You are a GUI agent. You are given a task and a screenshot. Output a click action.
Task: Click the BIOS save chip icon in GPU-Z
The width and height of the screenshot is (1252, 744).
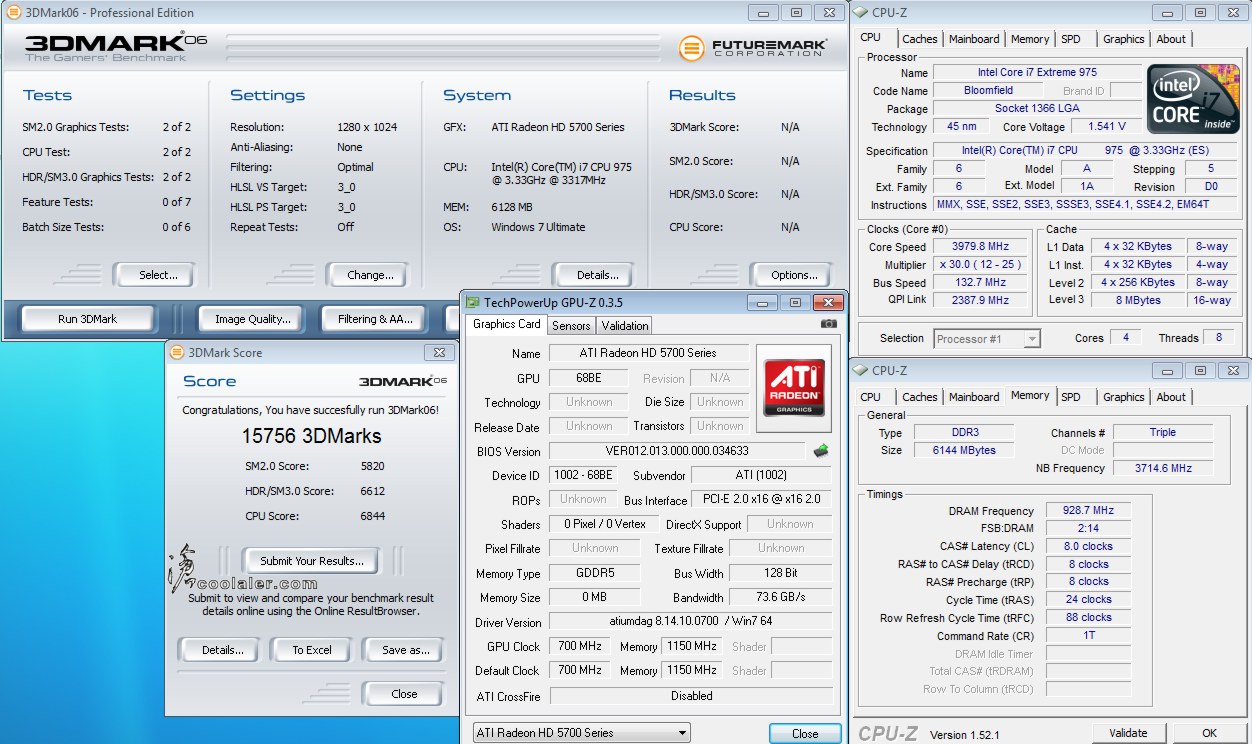click(x=821, y=451)
